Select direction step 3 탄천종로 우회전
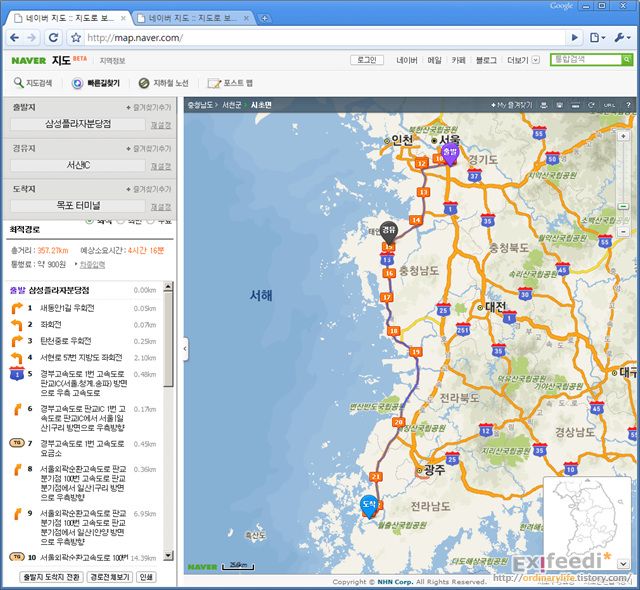This screenshot has width=640, height=590. 83,341
